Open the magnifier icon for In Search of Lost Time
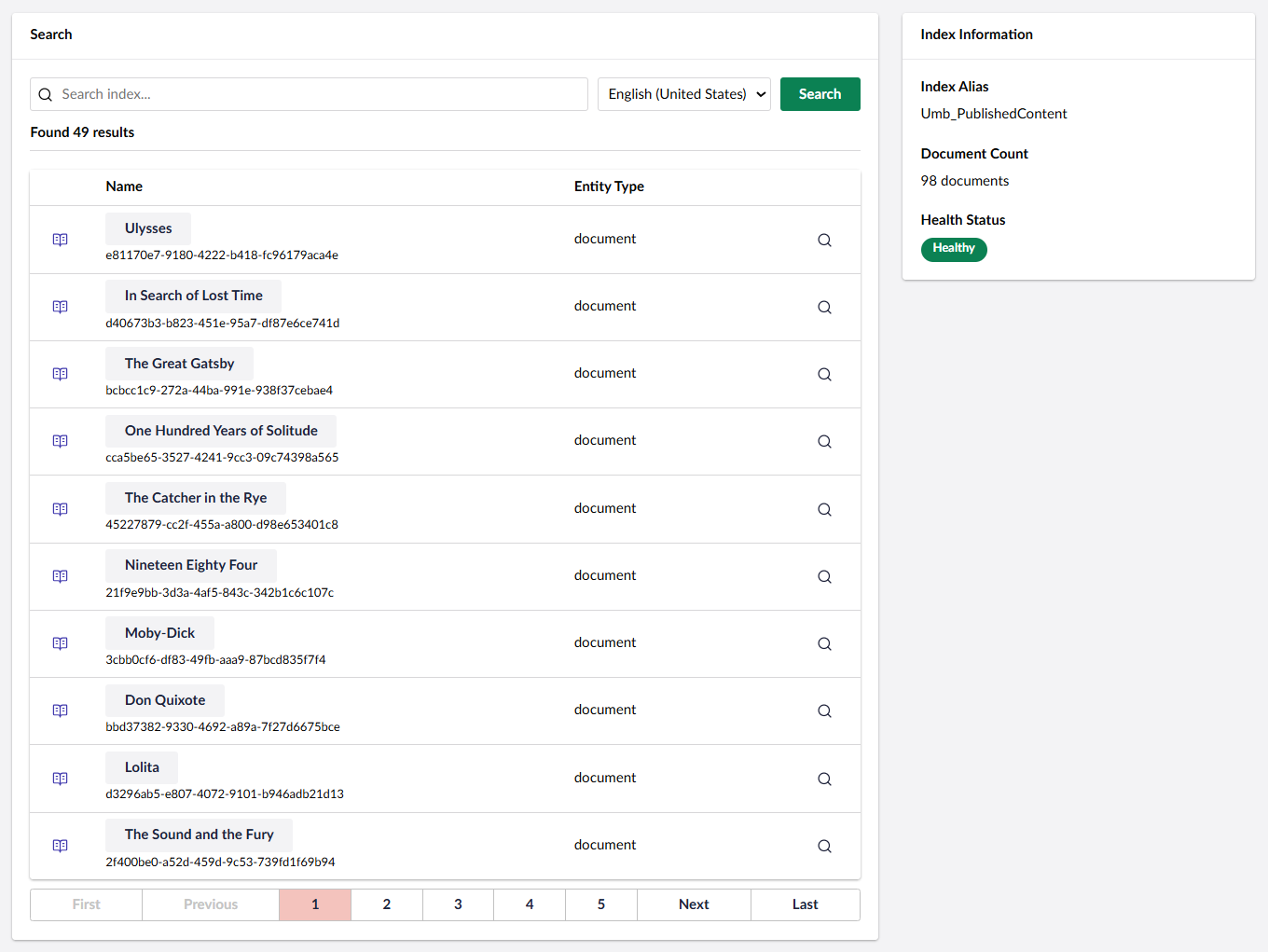Viewport: 1268px width, 952px height. point(824,307)
